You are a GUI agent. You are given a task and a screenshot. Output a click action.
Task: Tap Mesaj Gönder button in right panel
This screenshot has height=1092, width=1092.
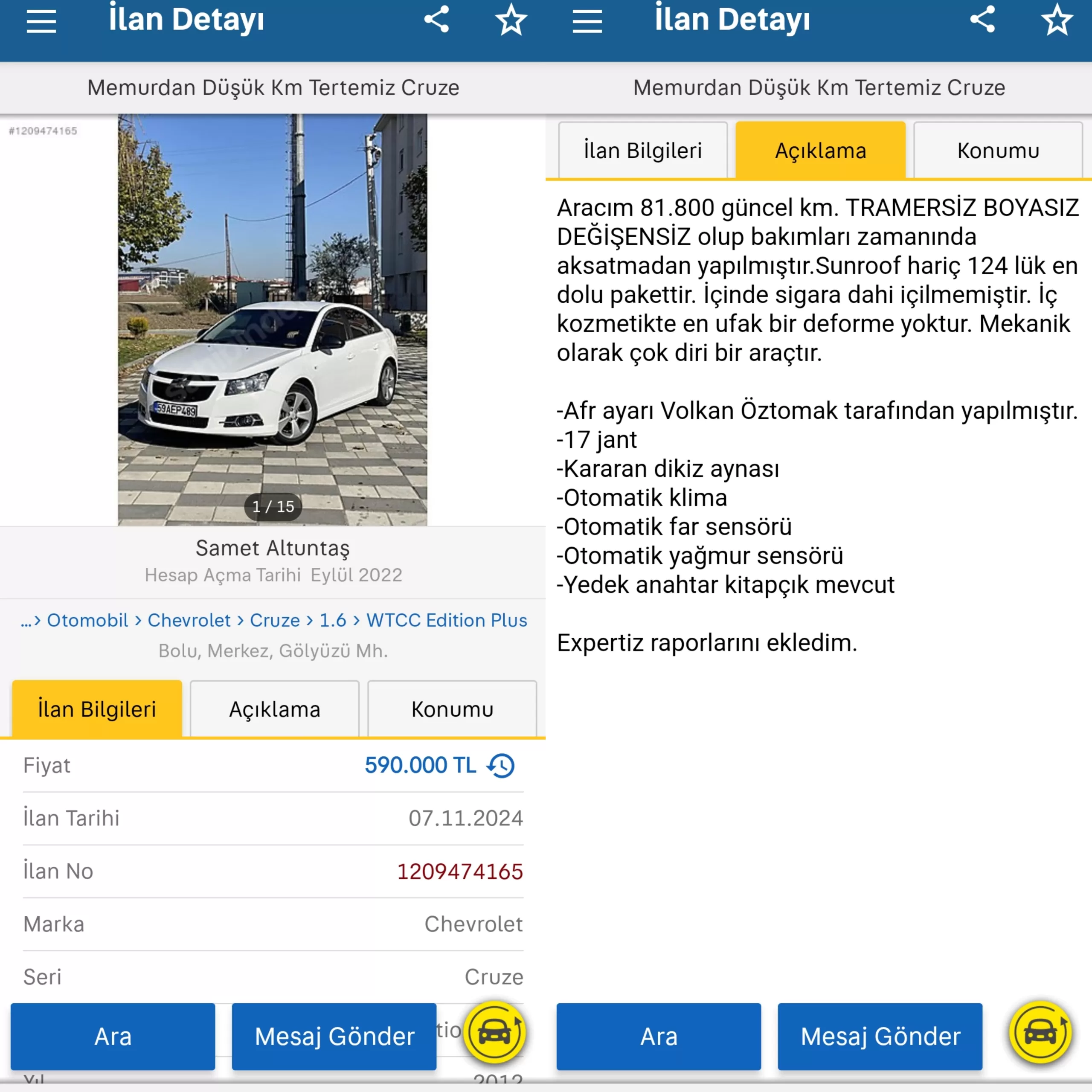pyautogui.click(x=880, y=1037)
